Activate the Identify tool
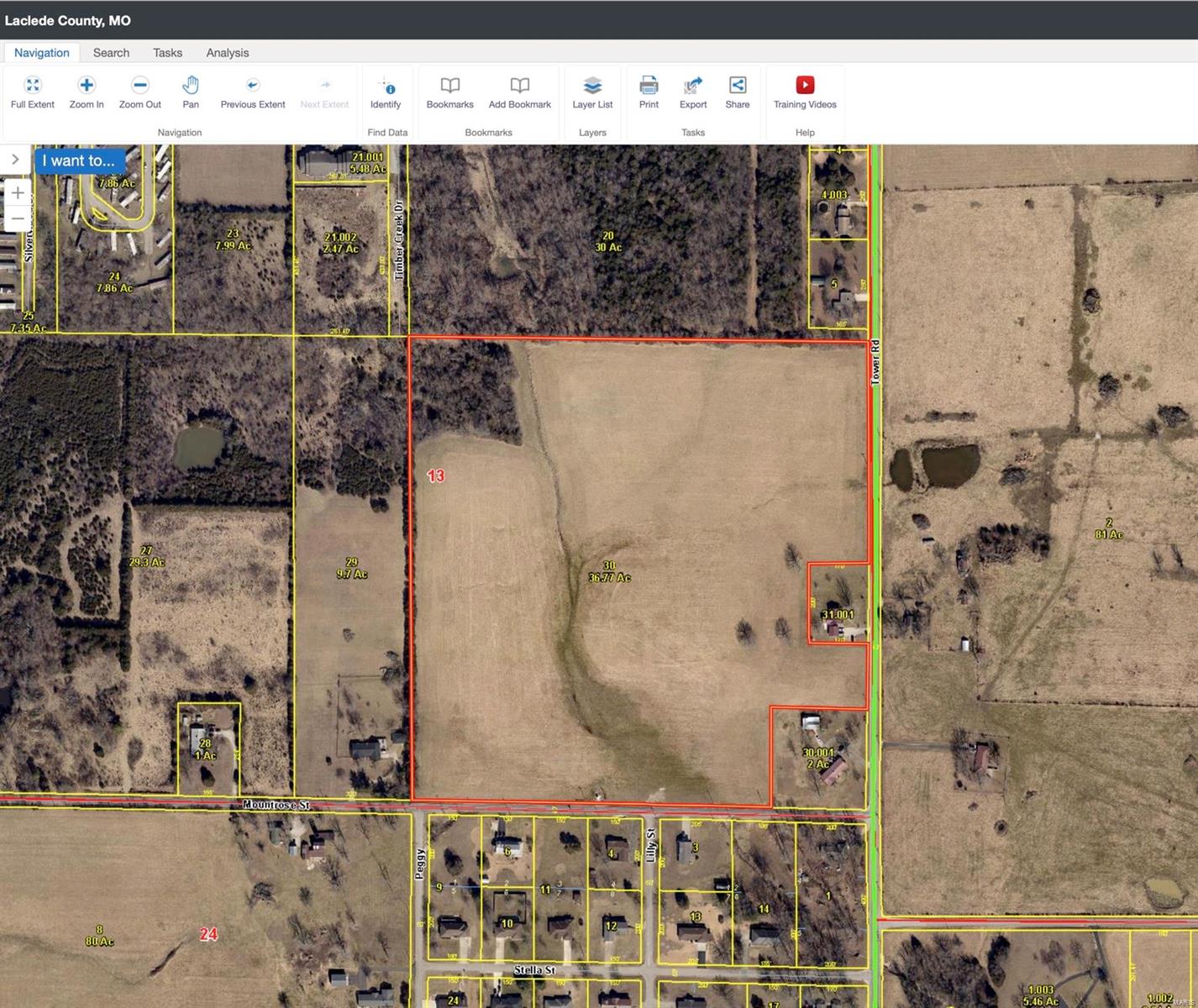The height and width of the screenshot is (1008, 1198). [386, 86]
